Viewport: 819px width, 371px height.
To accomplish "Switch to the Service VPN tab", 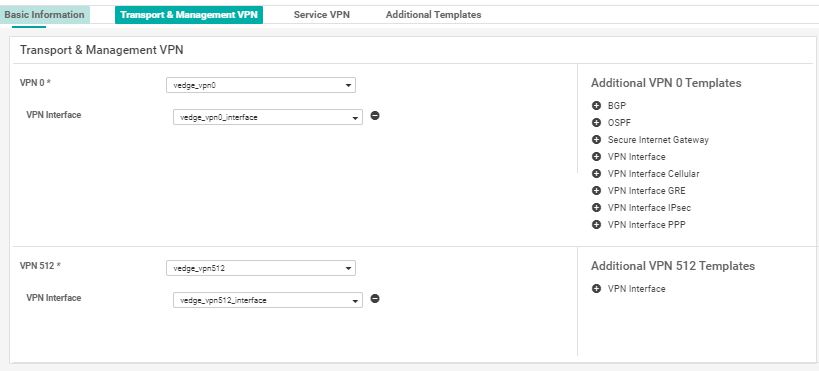I will pyautogui.click(x=322, y=15).
